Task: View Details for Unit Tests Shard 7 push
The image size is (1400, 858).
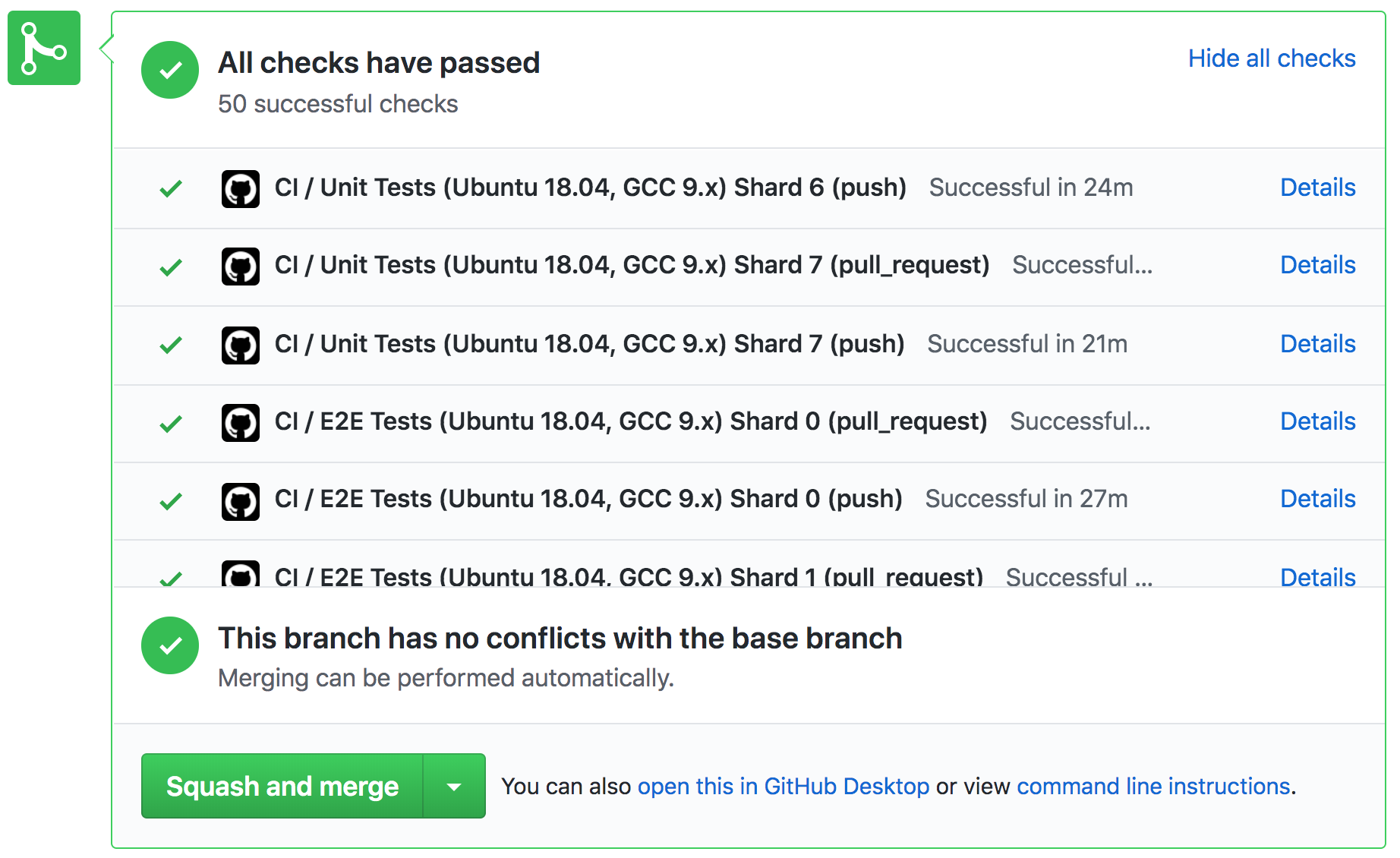Action: point(1318,344)
